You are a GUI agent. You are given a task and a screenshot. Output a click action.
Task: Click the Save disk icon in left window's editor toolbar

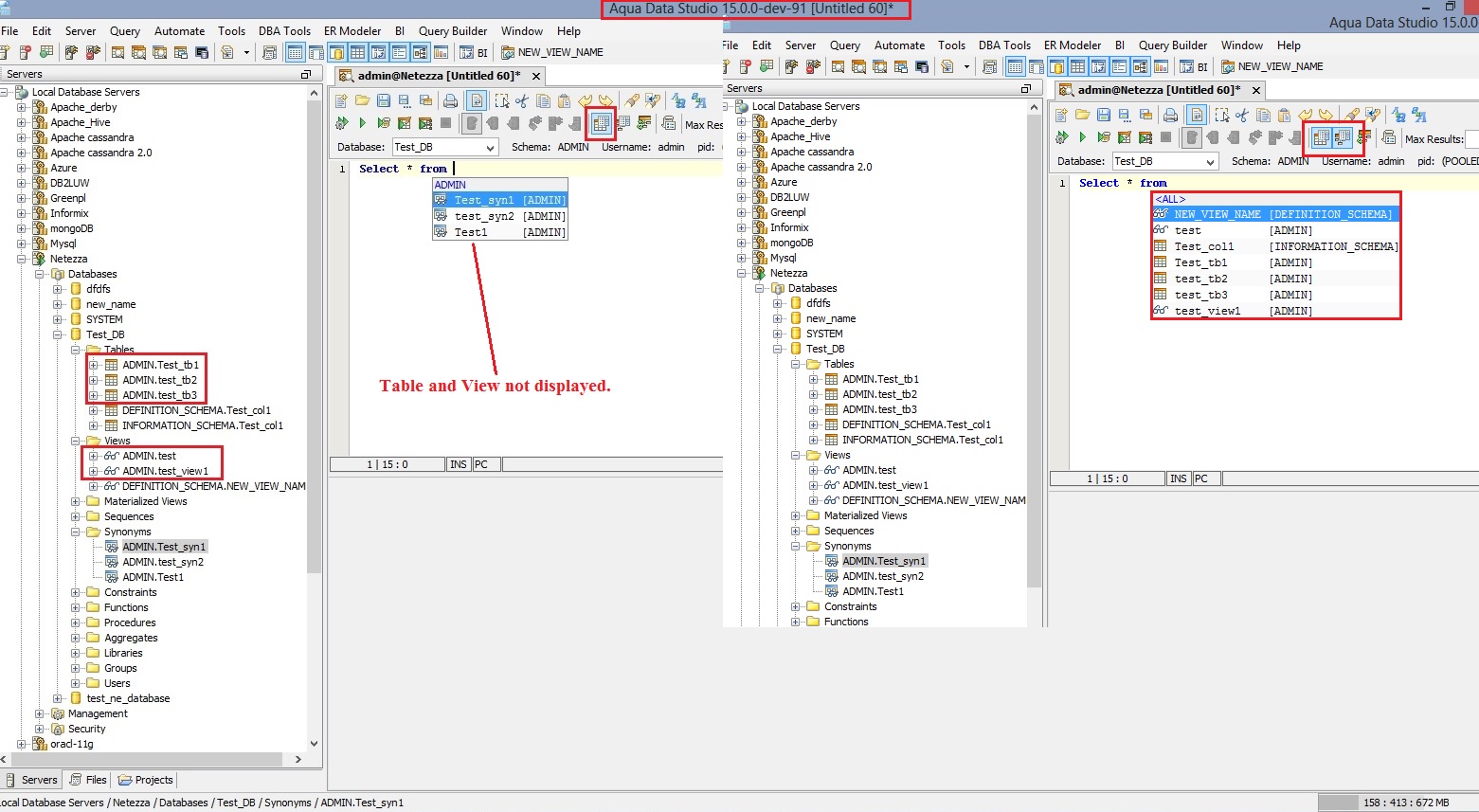click(x=383, y=100)
